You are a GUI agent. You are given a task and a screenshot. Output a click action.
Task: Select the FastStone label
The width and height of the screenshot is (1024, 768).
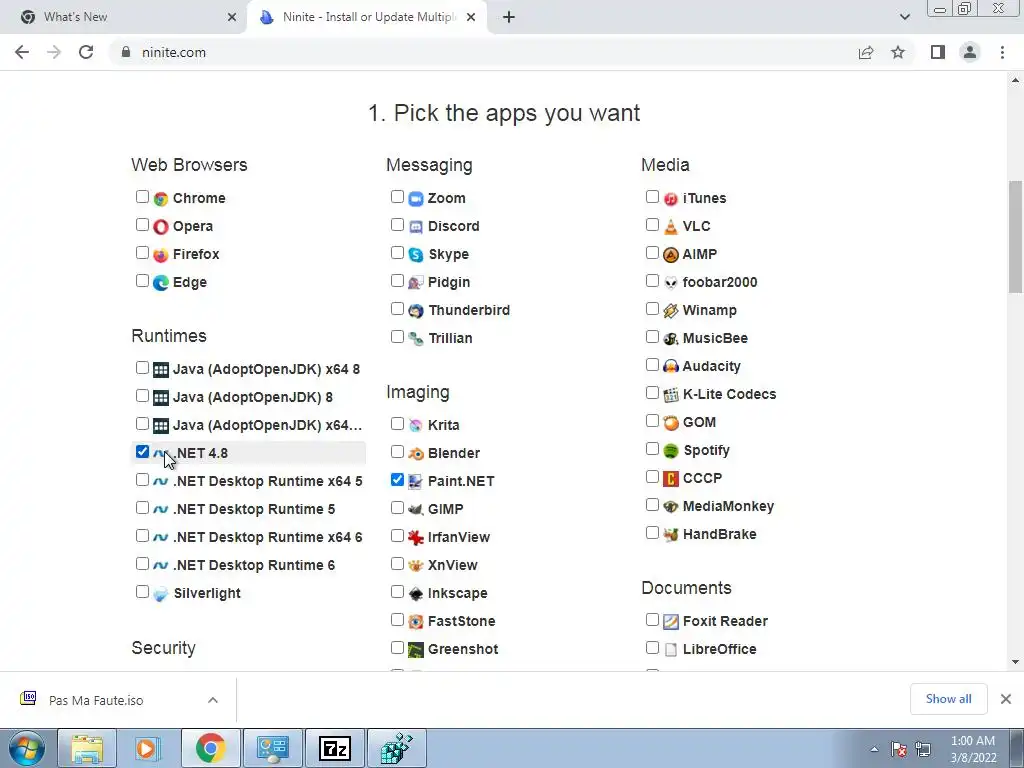tap(462, 622)
